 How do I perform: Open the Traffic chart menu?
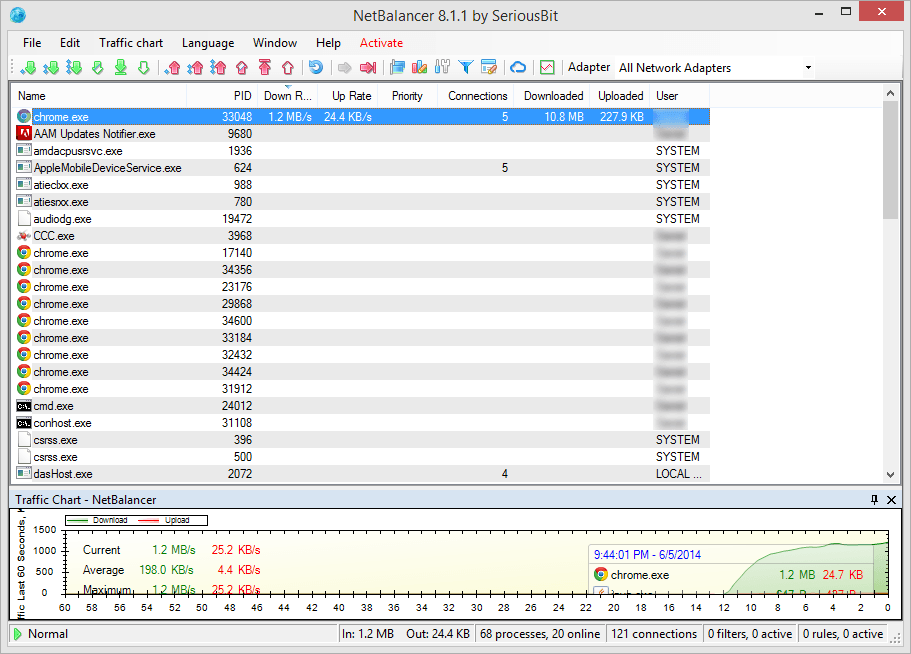click(x=131, y=43)
